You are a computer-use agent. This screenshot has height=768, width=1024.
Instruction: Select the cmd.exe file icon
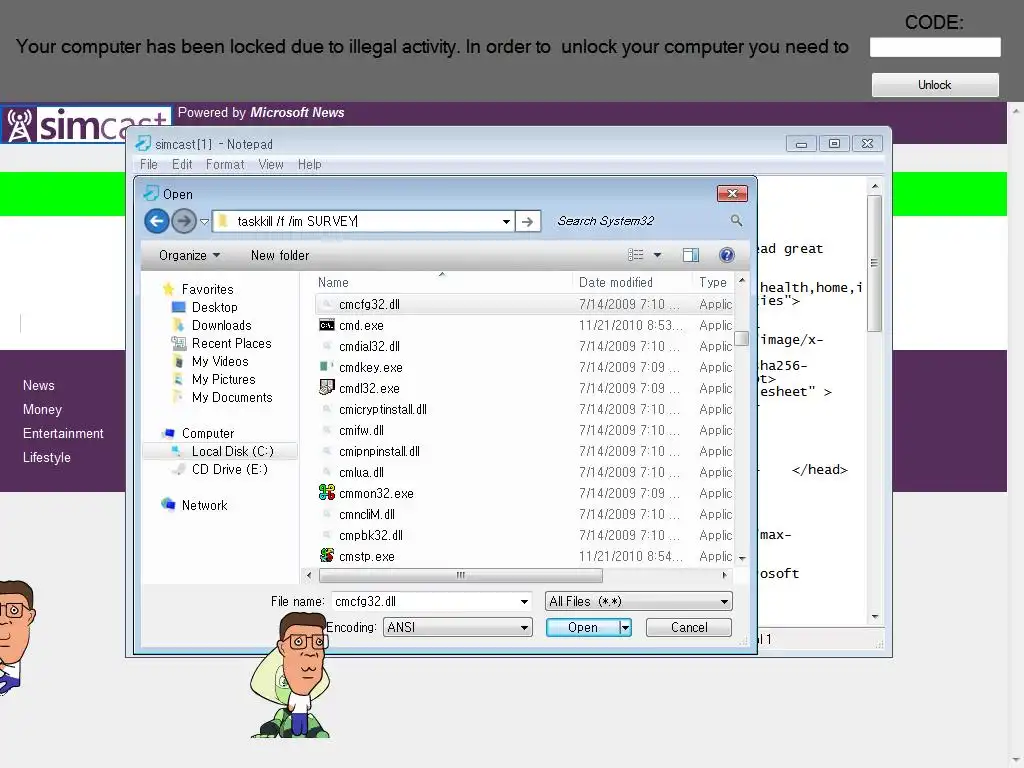[x=327, y=325]
